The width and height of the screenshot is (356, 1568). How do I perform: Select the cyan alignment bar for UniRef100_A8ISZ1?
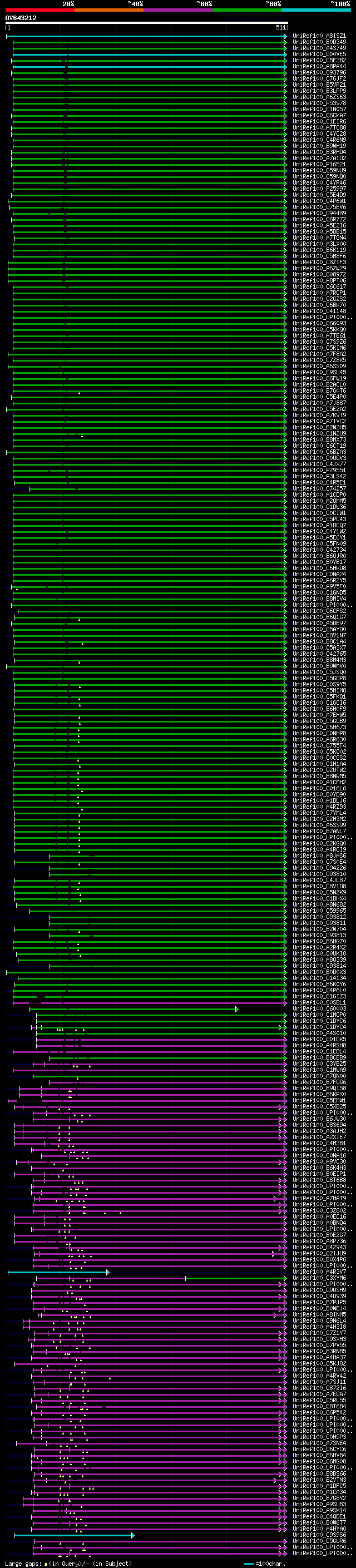pyautogui.click(x=146, y=36)
